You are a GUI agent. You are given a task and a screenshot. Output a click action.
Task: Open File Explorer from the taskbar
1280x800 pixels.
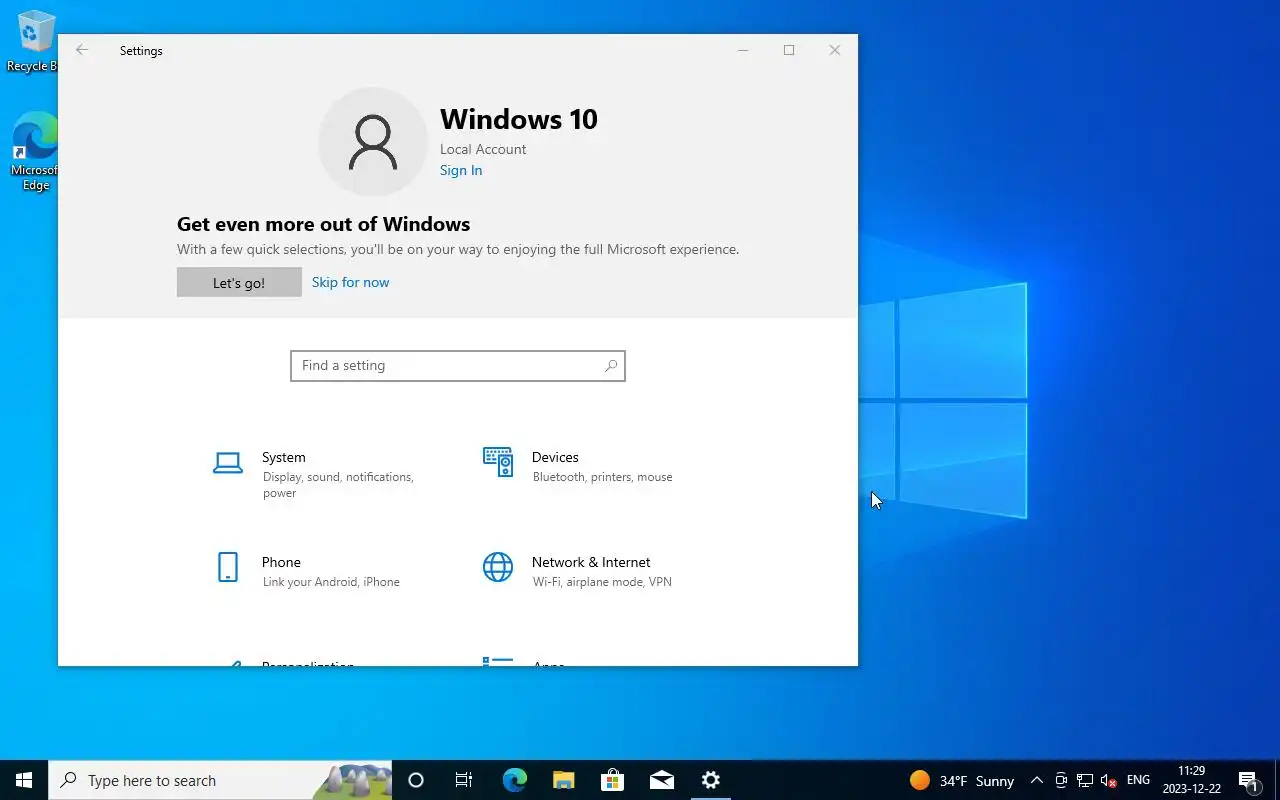(563, 780)
